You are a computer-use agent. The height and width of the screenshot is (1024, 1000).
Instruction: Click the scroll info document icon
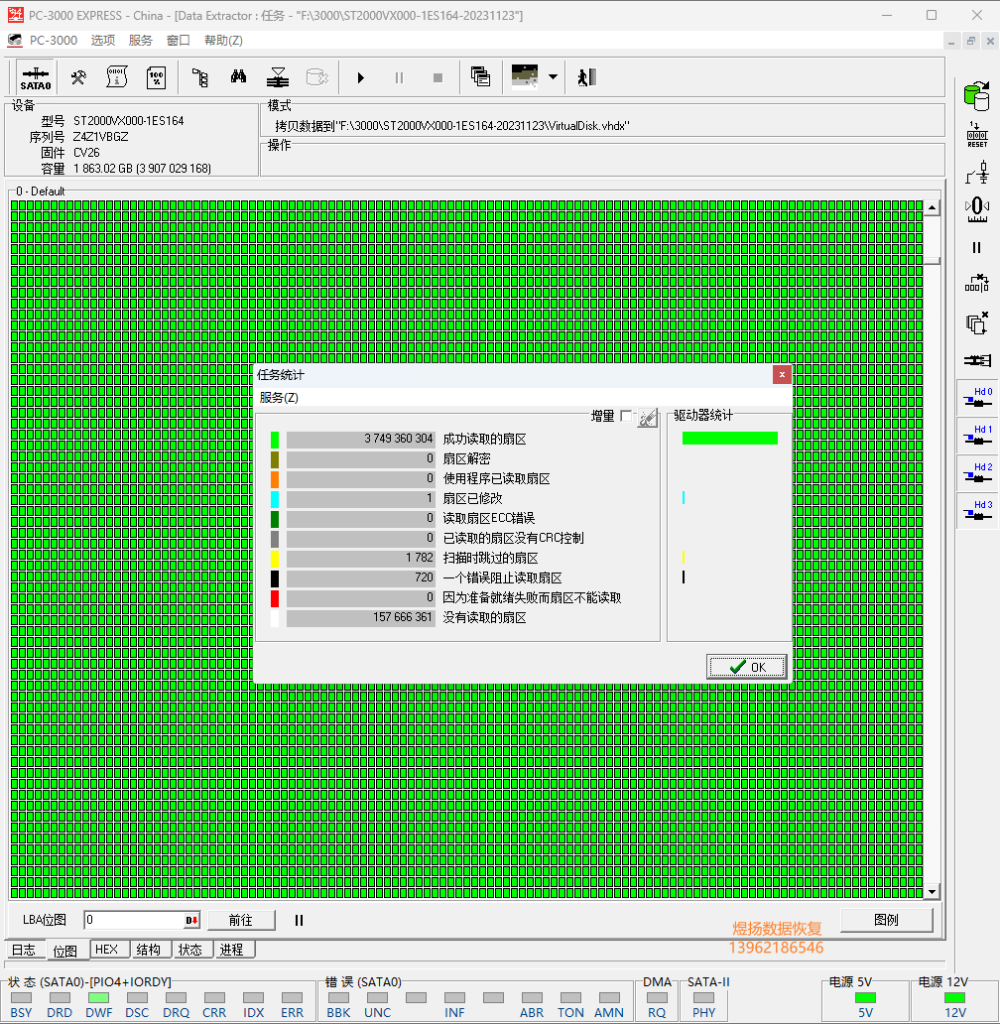click(117, 78)
